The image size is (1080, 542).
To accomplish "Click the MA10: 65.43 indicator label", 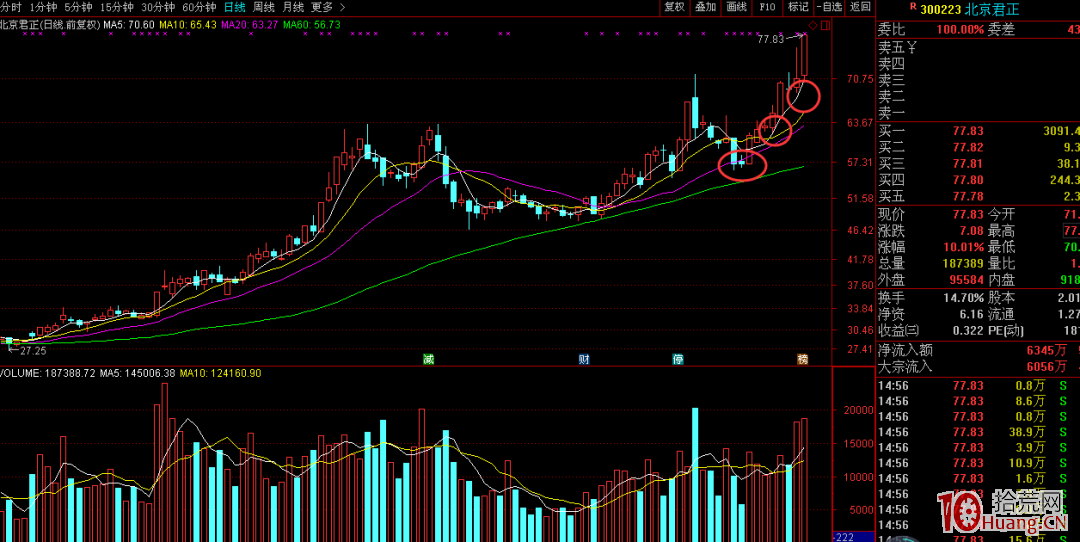I will (x=188, y=25).
